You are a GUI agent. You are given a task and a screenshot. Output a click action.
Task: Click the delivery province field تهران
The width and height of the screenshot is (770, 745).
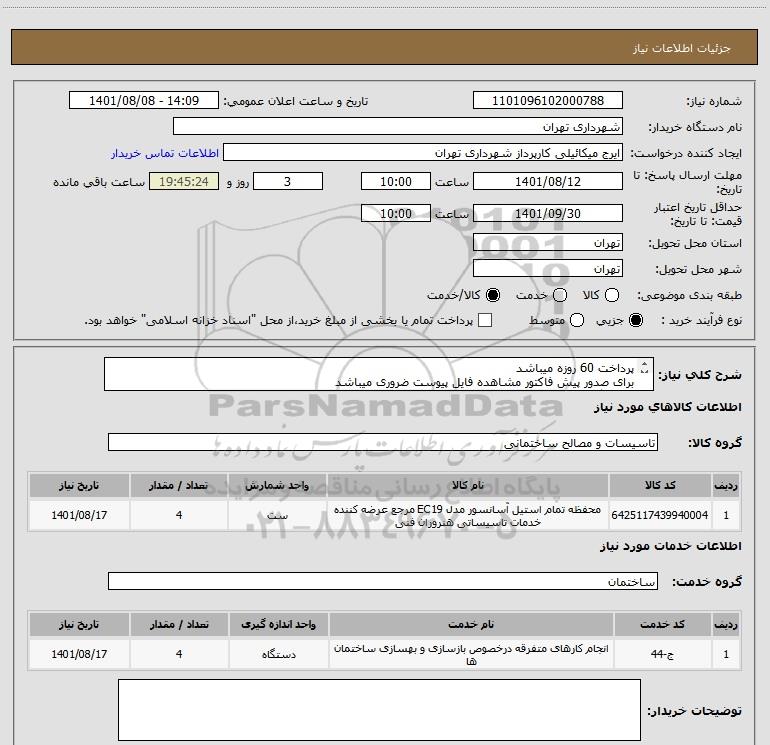[548, 243]
